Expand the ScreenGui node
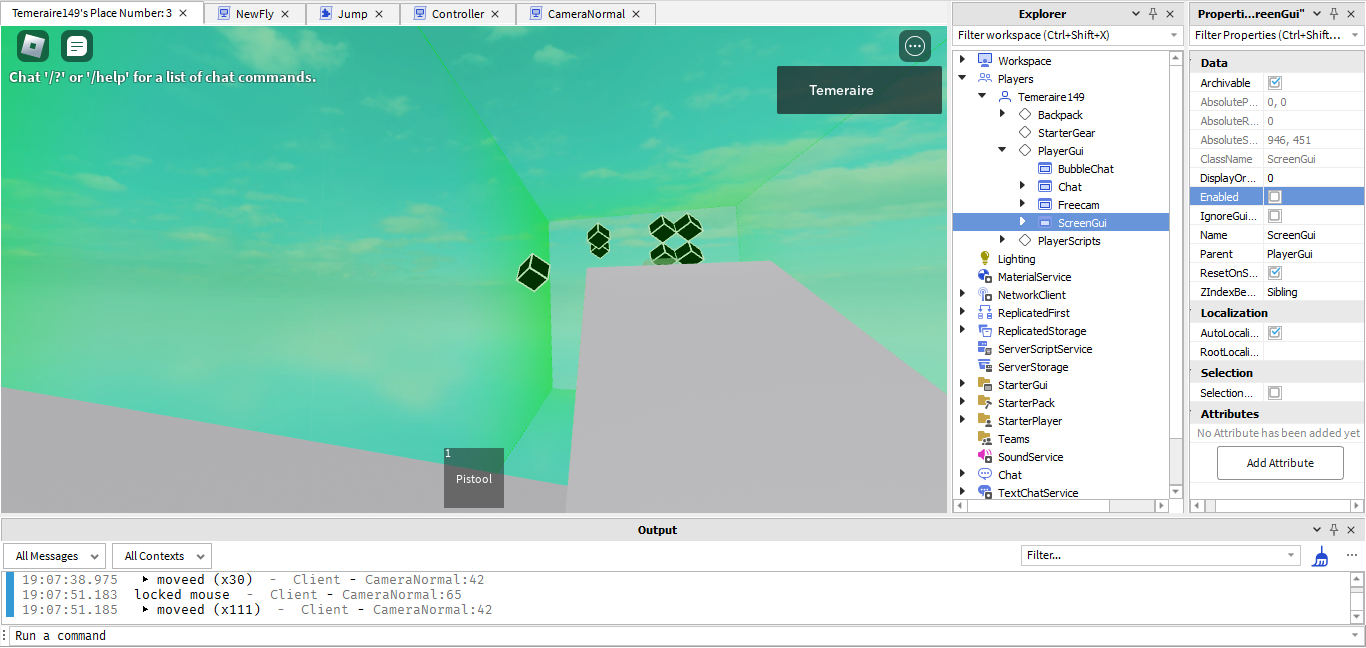Image resolution: width=1366 pixels, height=648 pixels. [x=1022, y=222]
